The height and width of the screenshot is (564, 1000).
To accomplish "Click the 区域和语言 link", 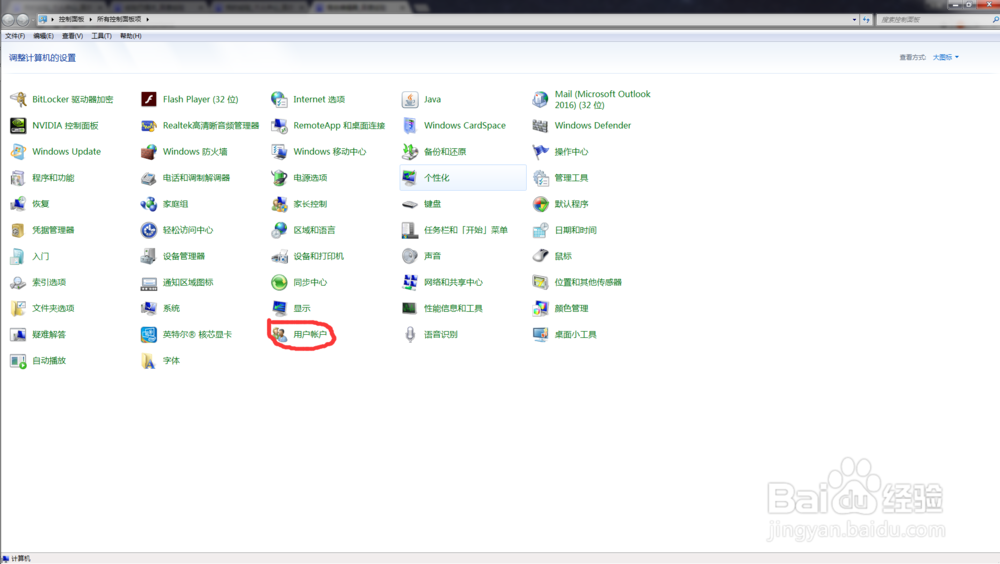I will (314, 230).
